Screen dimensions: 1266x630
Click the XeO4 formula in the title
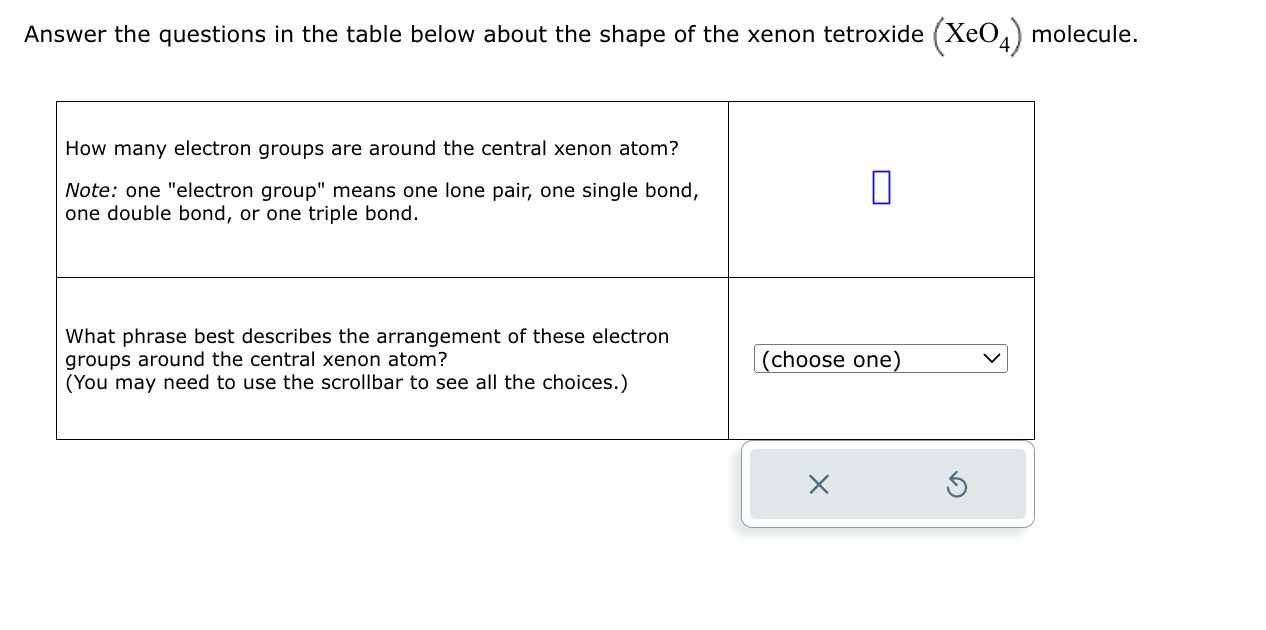coord(977,33)
